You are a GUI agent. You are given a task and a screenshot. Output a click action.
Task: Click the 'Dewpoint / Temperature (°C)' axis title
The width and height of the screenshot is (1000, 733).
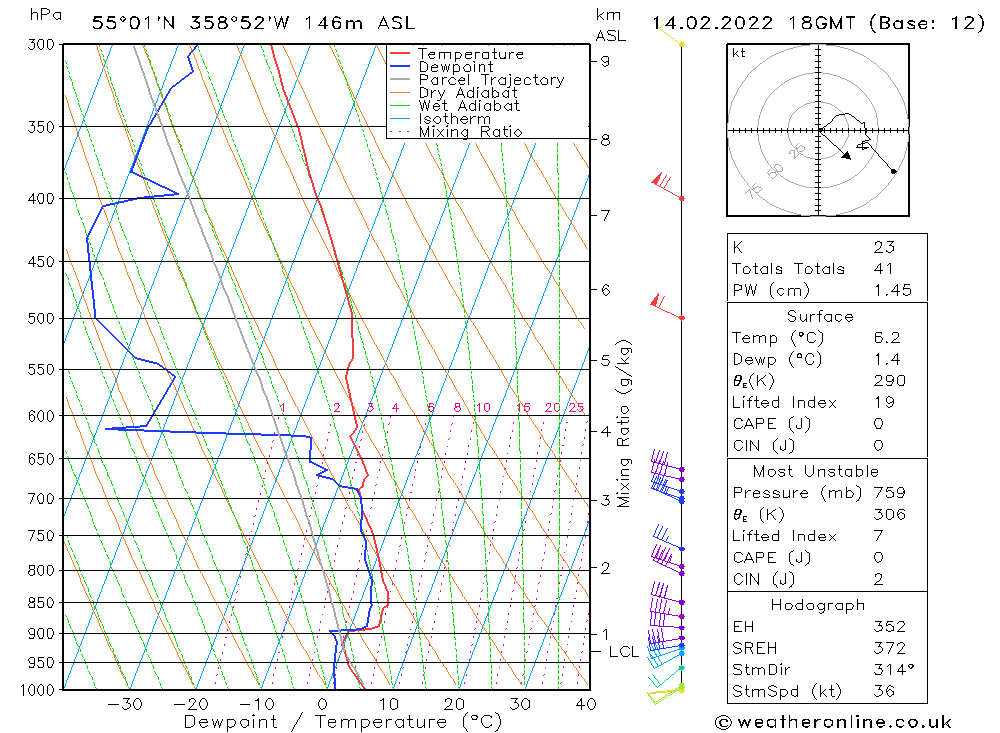(342, 722)
